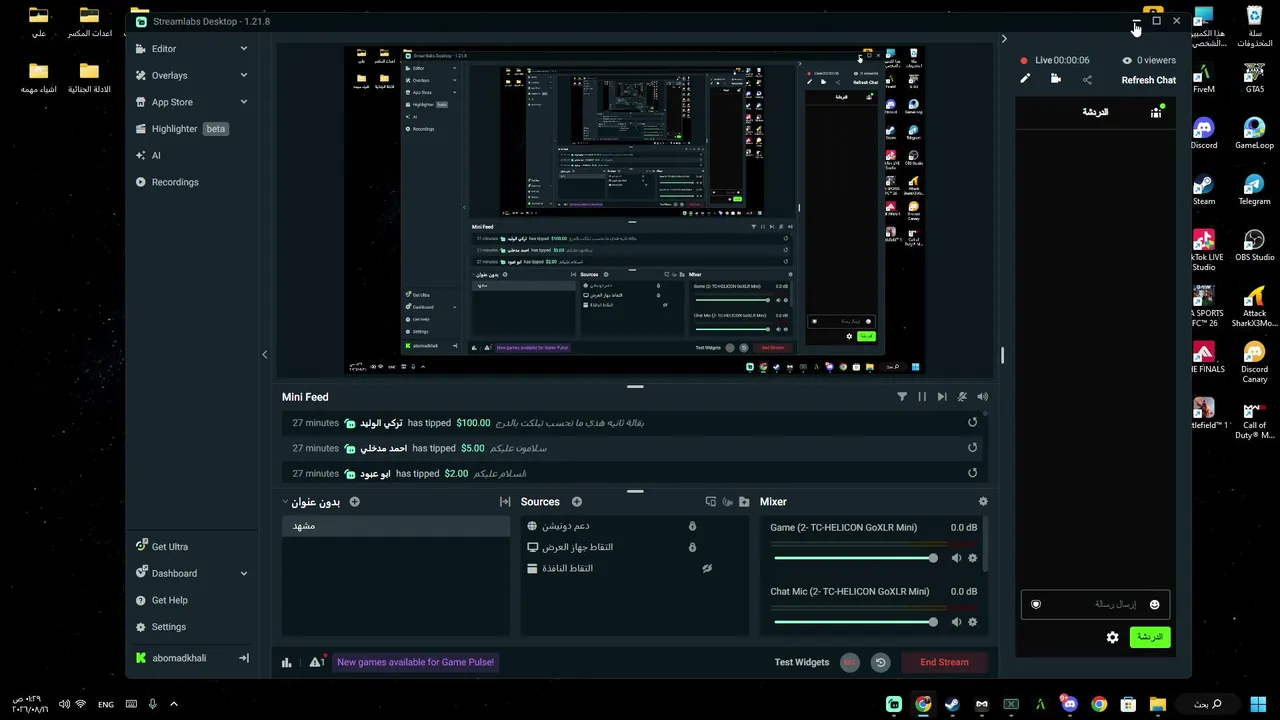Click the greyed source icon beside Add Folder

point(727,502)
